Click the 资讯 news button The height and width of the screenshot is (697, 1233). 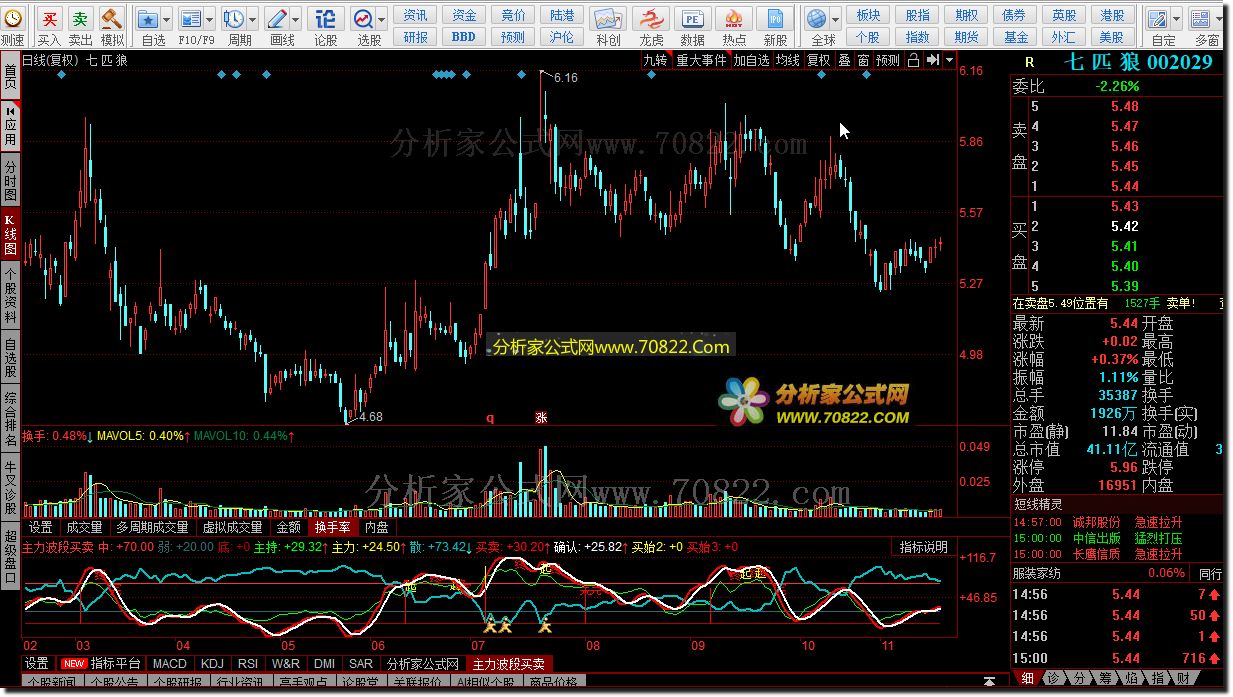click(x=416, y=15)
